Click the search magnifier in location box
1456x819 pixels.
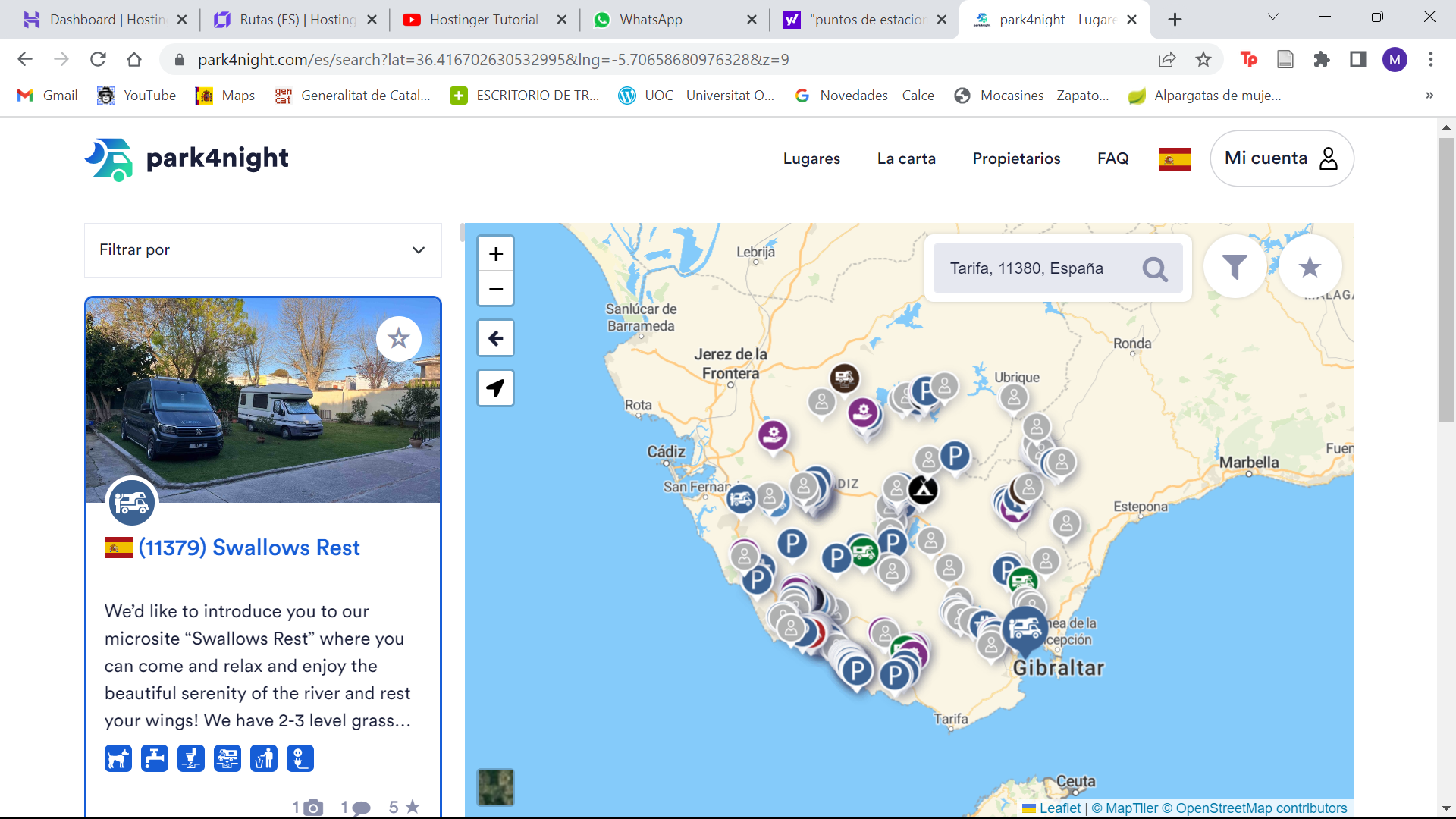coord(1155,268)
